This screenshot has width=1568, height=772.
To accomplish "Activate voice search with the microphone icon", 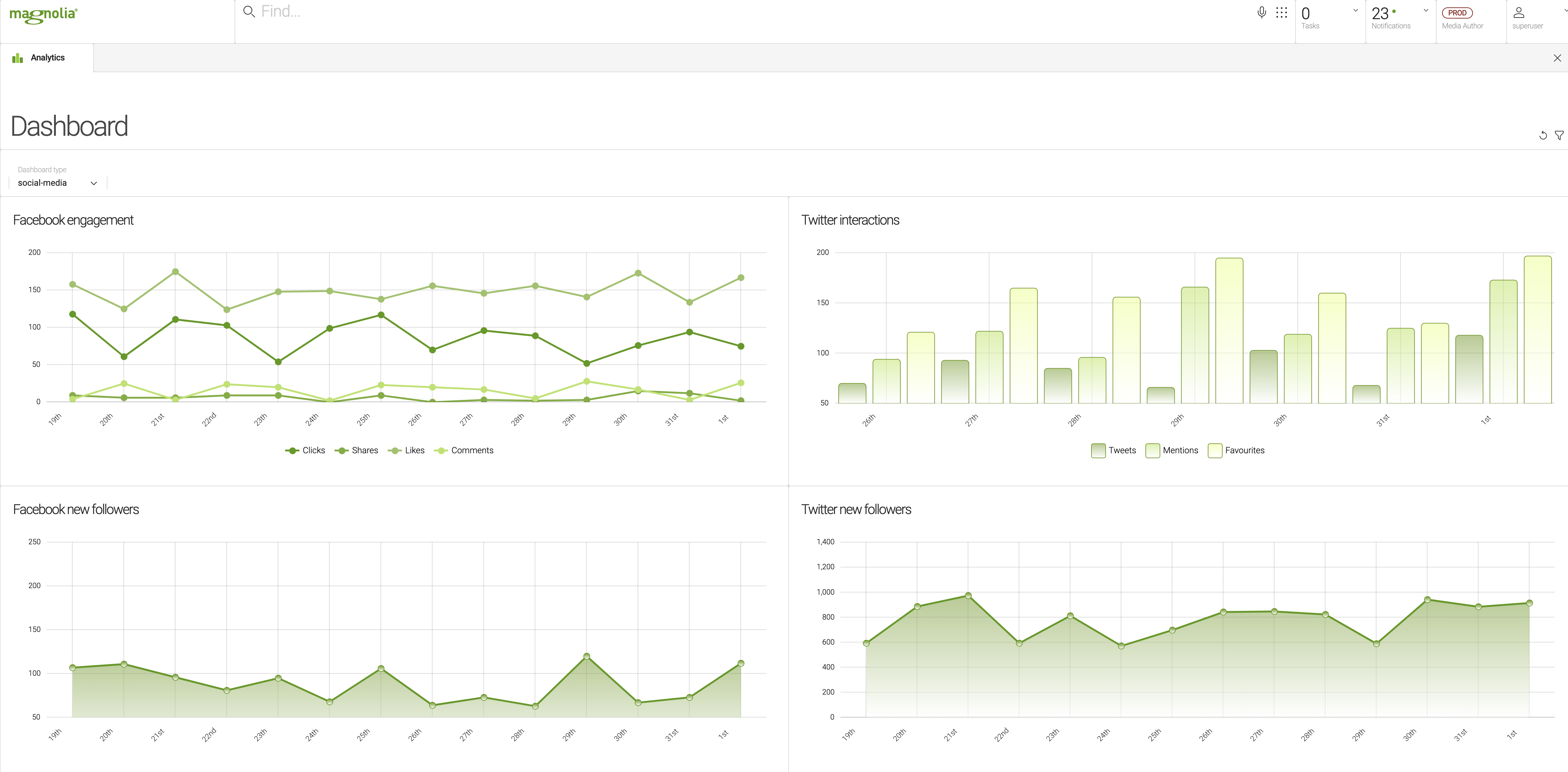I will (1261, 11).
